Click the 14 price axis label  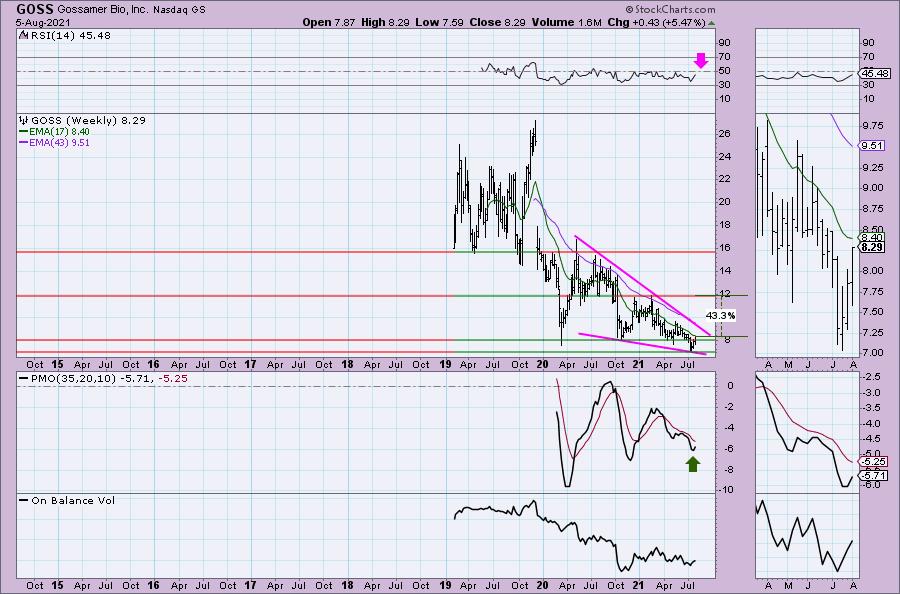click(725, 270)
